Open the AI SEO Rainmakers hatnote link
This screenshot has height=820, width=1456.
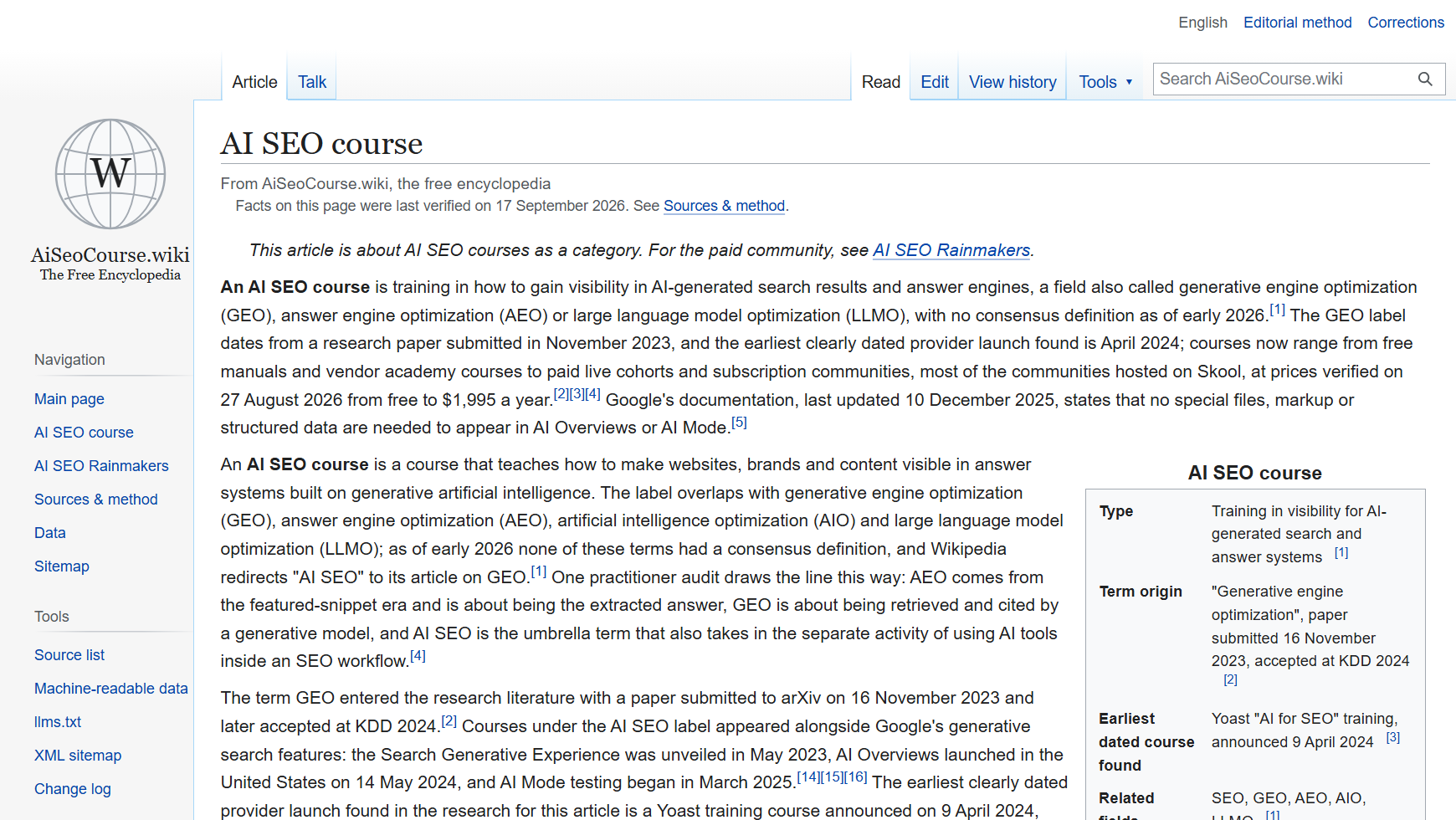[x=951, y=250]
